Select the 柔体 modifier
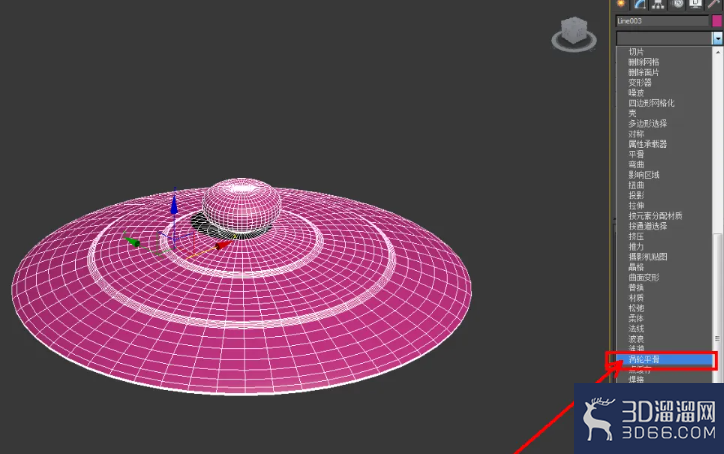The height and width of the screenshot is (454, 724). tap(636, 318)
